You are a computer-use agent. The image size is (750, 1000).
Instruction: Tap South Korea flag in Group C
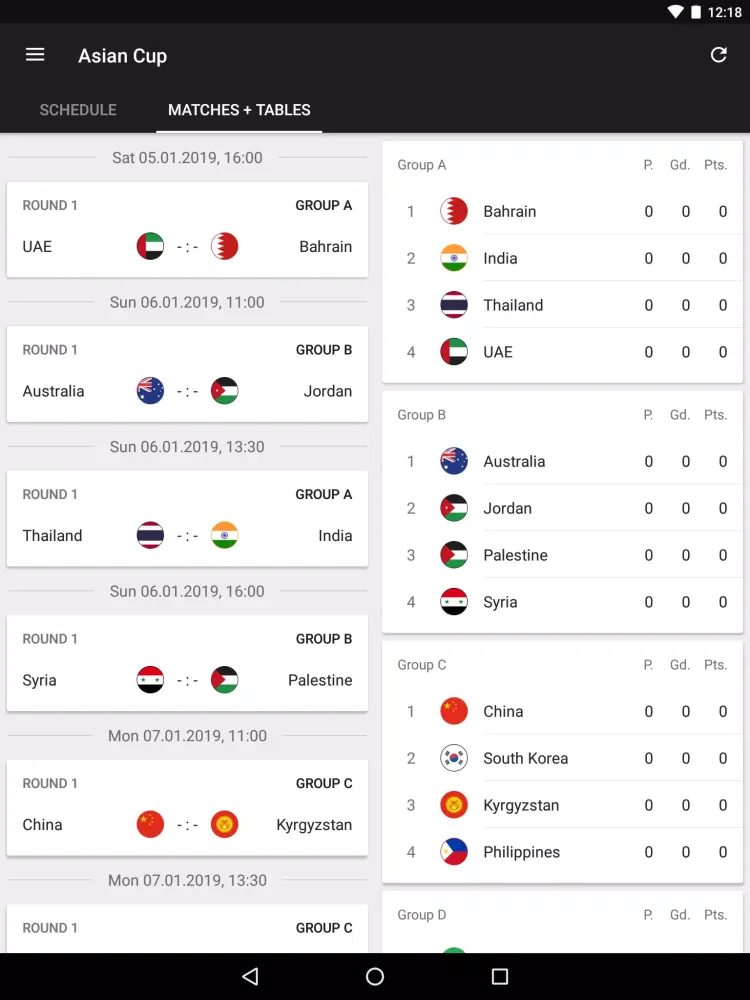click(x=454, y=758)
